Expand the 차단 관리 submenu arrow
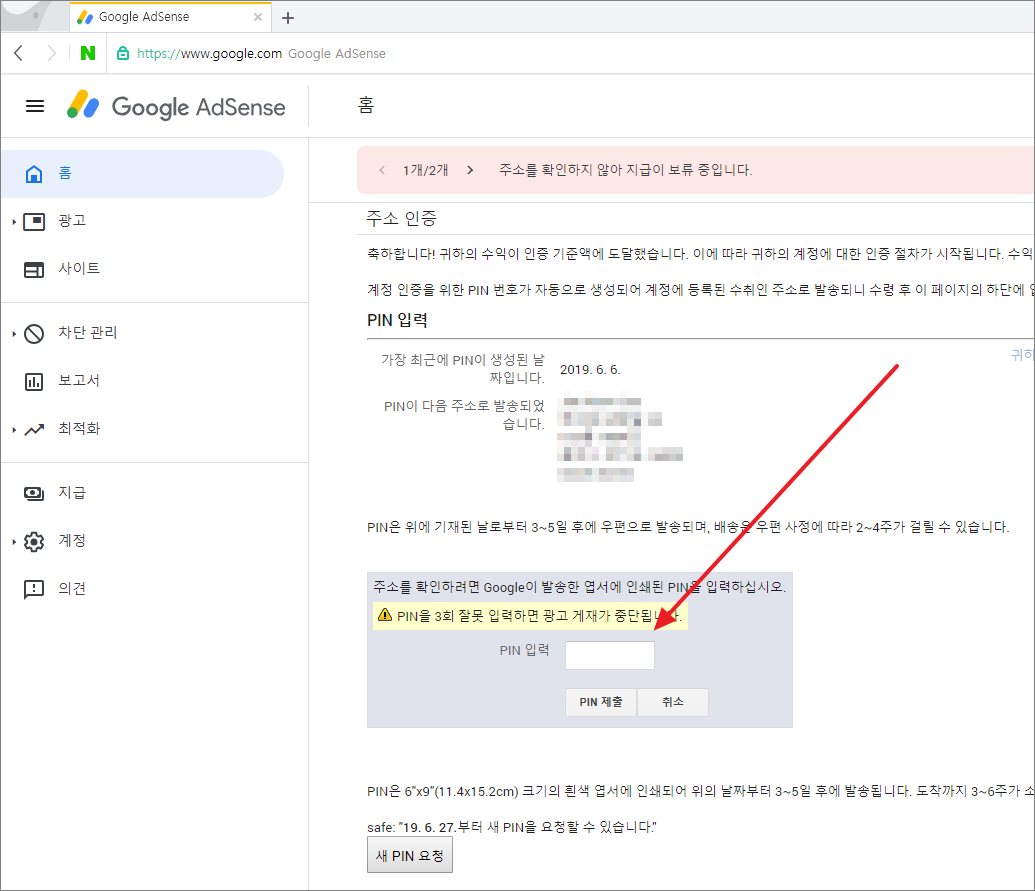The width and height of the screenshot is (1035, 891). (14, 334)
